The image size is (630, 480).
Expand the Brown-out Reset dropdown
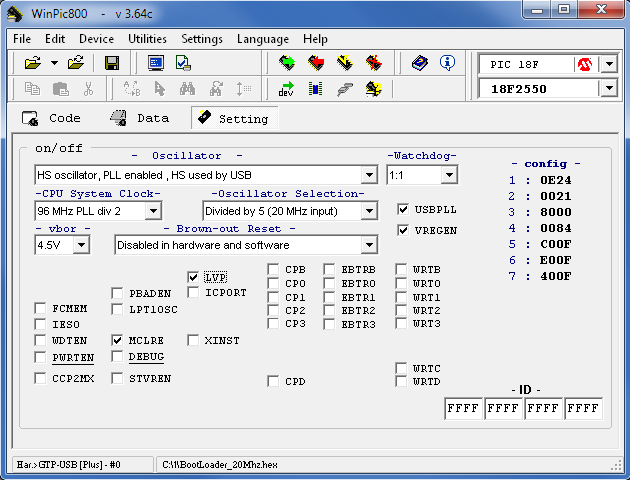coord(369,245)
